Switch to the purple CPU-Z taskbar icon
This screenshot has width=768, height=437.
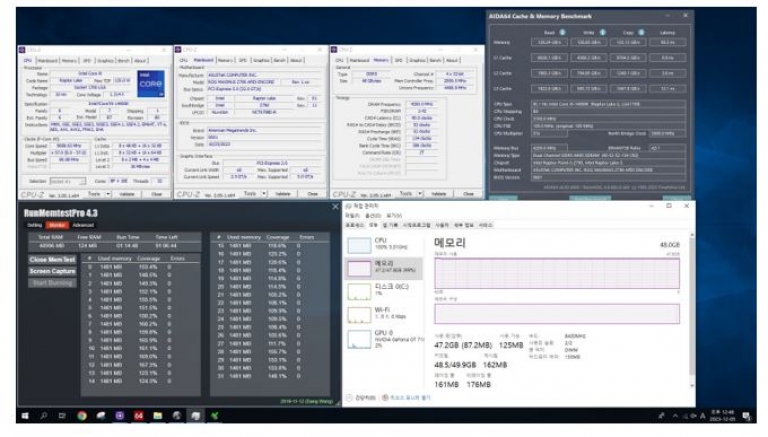coord(120,415)
